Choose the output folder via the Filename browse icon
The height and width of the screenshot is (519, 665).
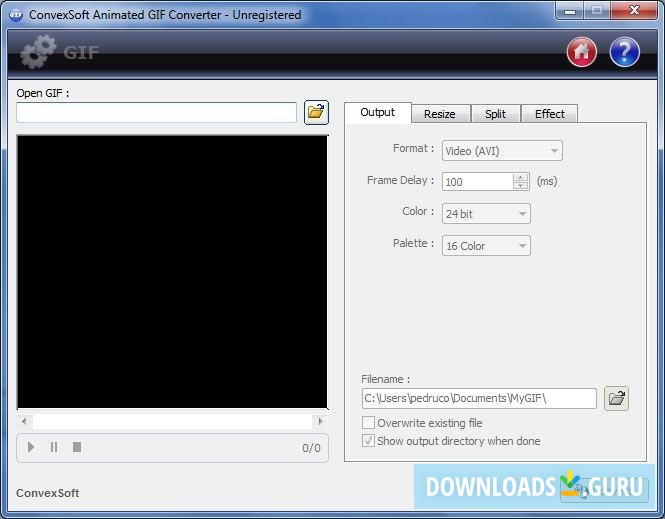pos(616,398)
